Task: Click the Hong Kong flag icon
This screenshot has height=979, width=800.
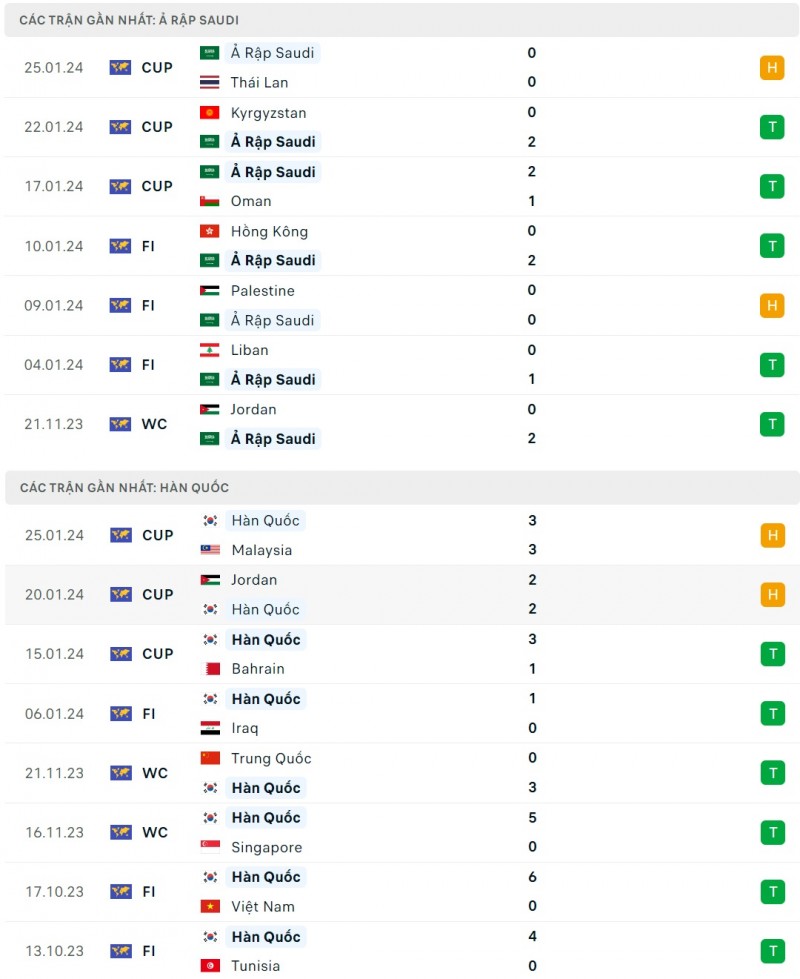Action: coord(210,231)
